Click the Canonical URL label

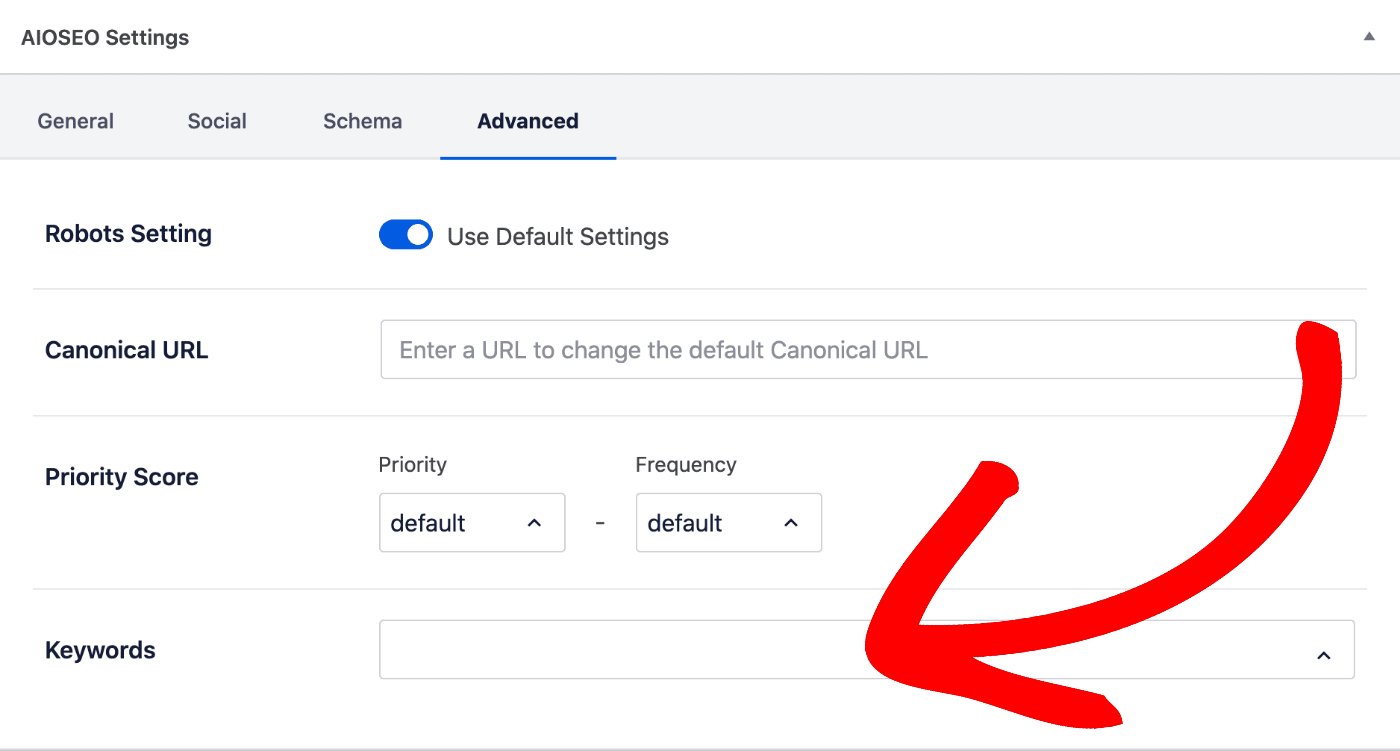(x=126, y=351)
